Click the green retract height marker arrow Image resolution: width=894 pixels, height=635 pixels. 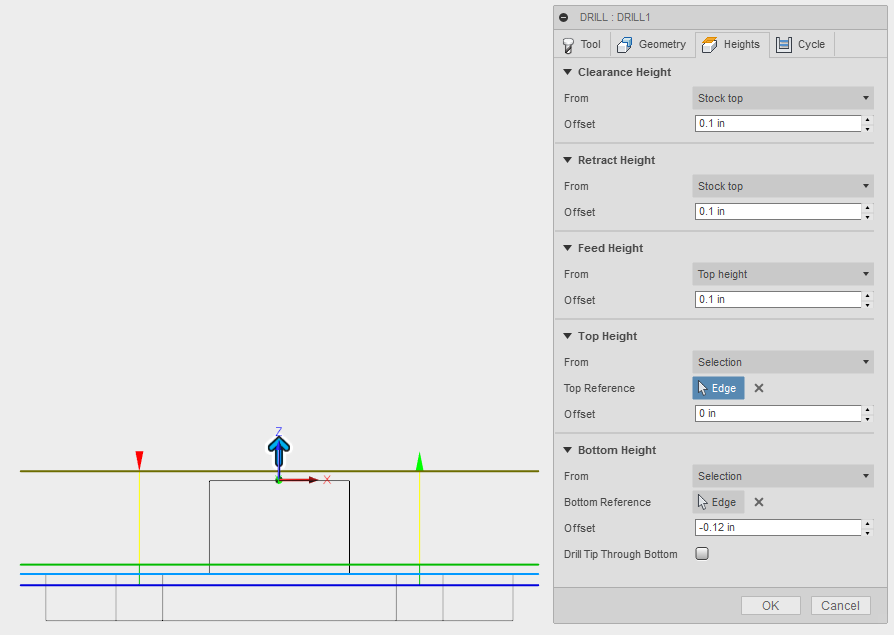pyautogui.click(x=419, y=462)
